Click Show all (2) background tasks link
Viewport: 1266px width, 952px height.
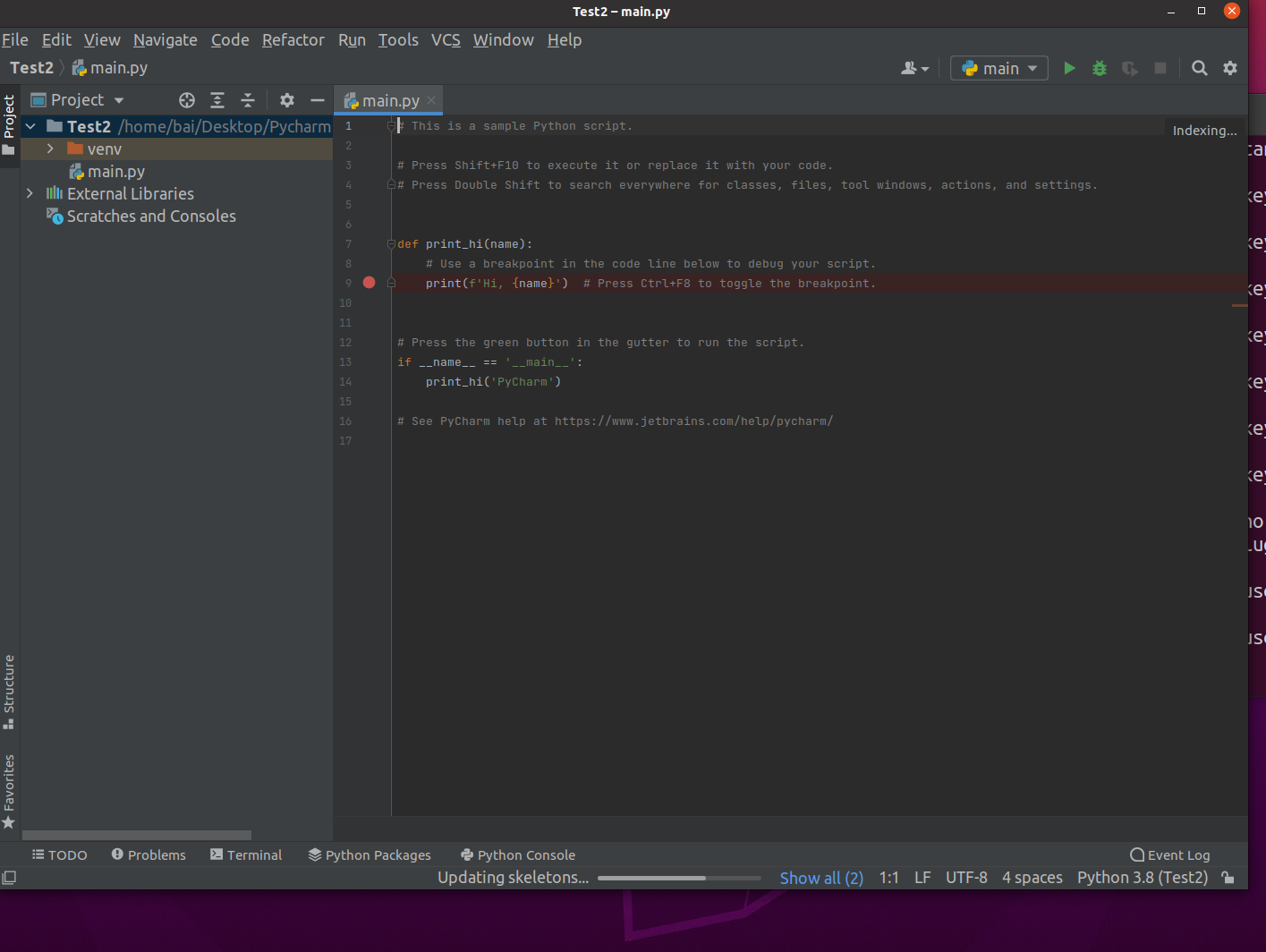821,878
